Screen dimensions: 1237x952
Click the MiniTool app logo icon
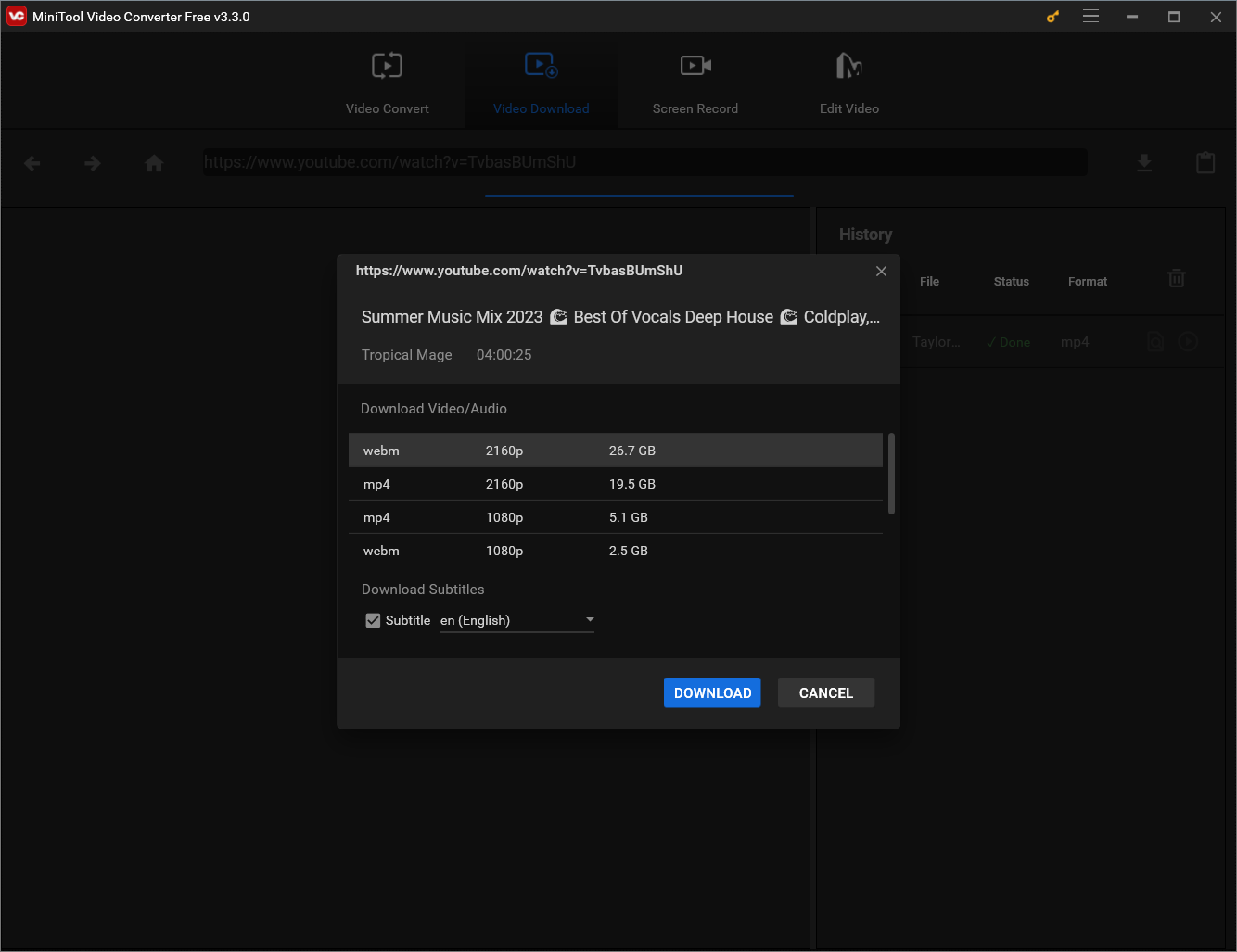[16, 17]
